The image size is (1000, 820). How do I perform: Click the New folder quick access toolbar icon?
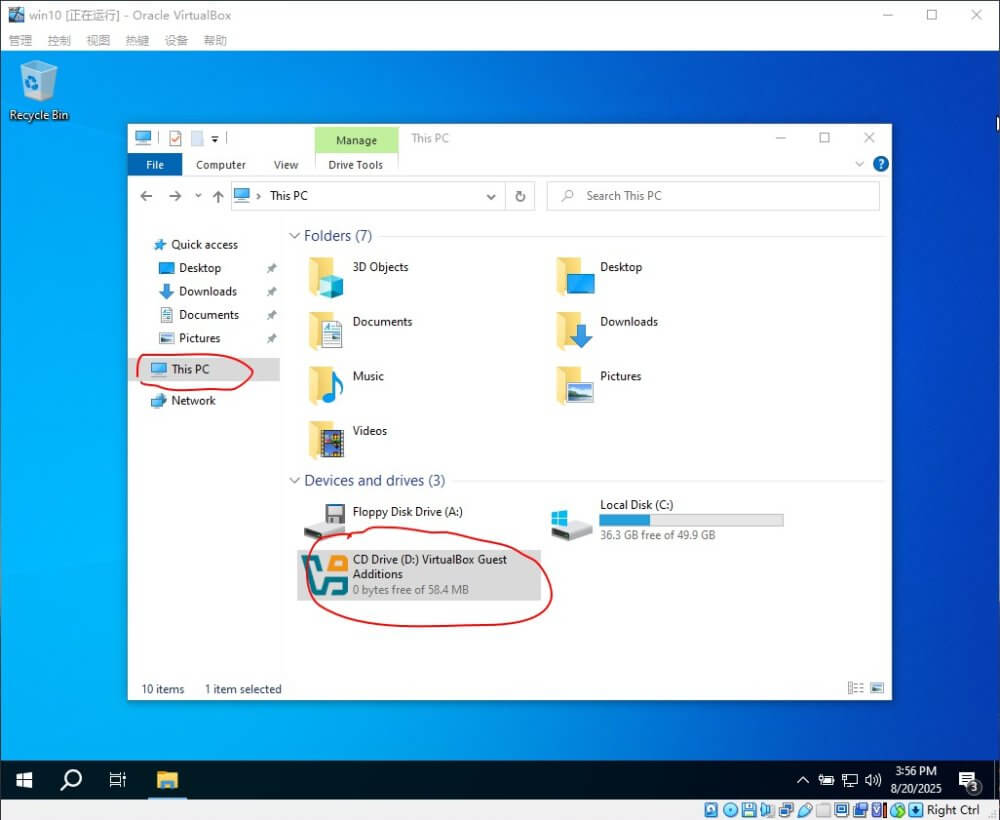click(x=197, y=138)
